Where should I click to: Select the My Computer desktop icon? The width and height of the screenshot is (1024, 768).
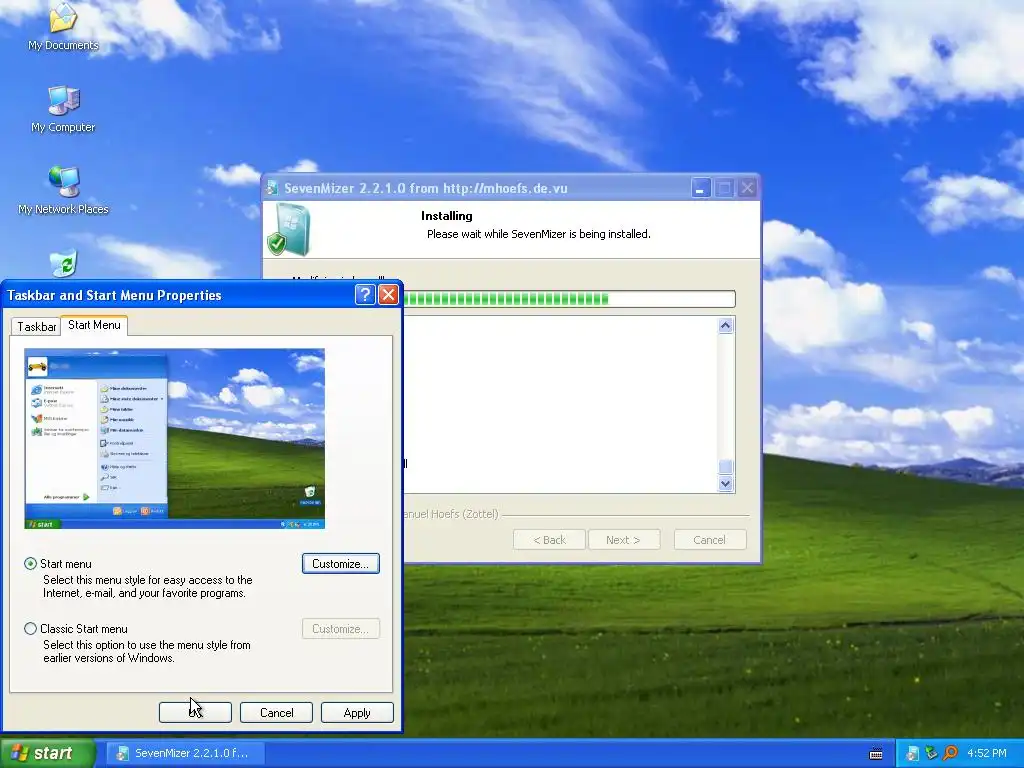pos(63,109)
